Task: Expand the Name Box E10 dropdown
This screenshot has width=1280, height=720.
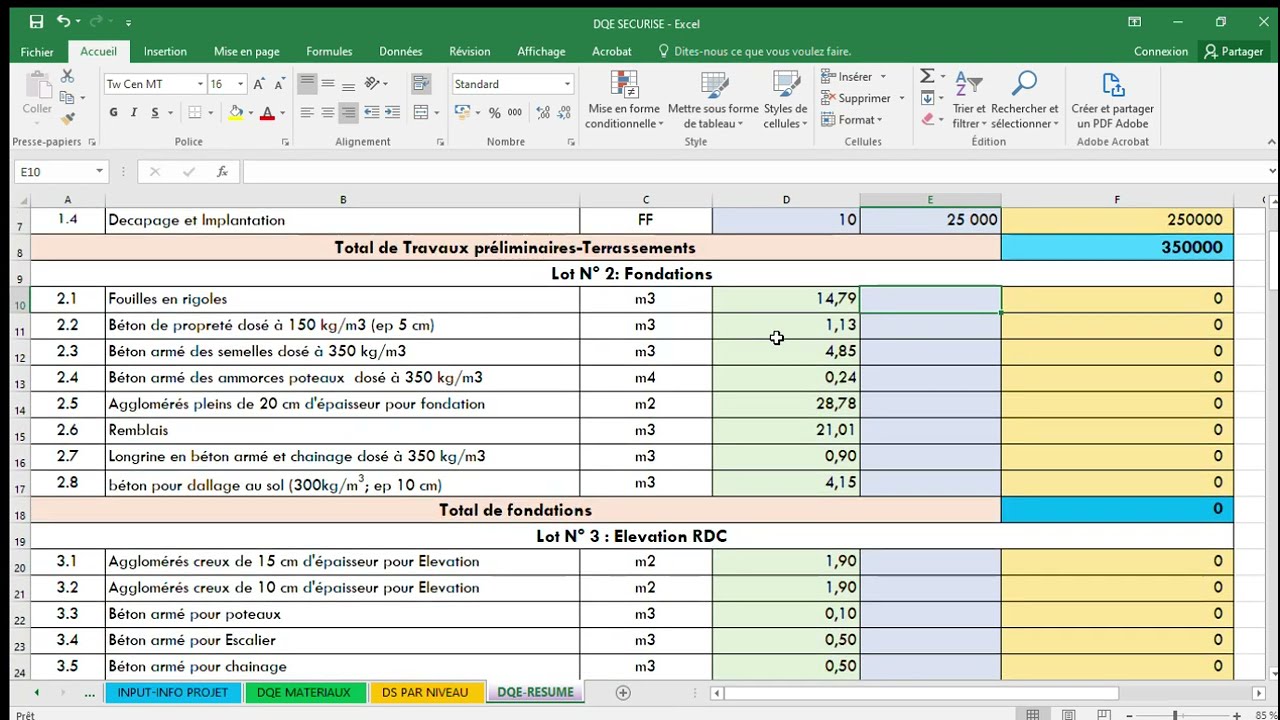Action: [99, 172]
